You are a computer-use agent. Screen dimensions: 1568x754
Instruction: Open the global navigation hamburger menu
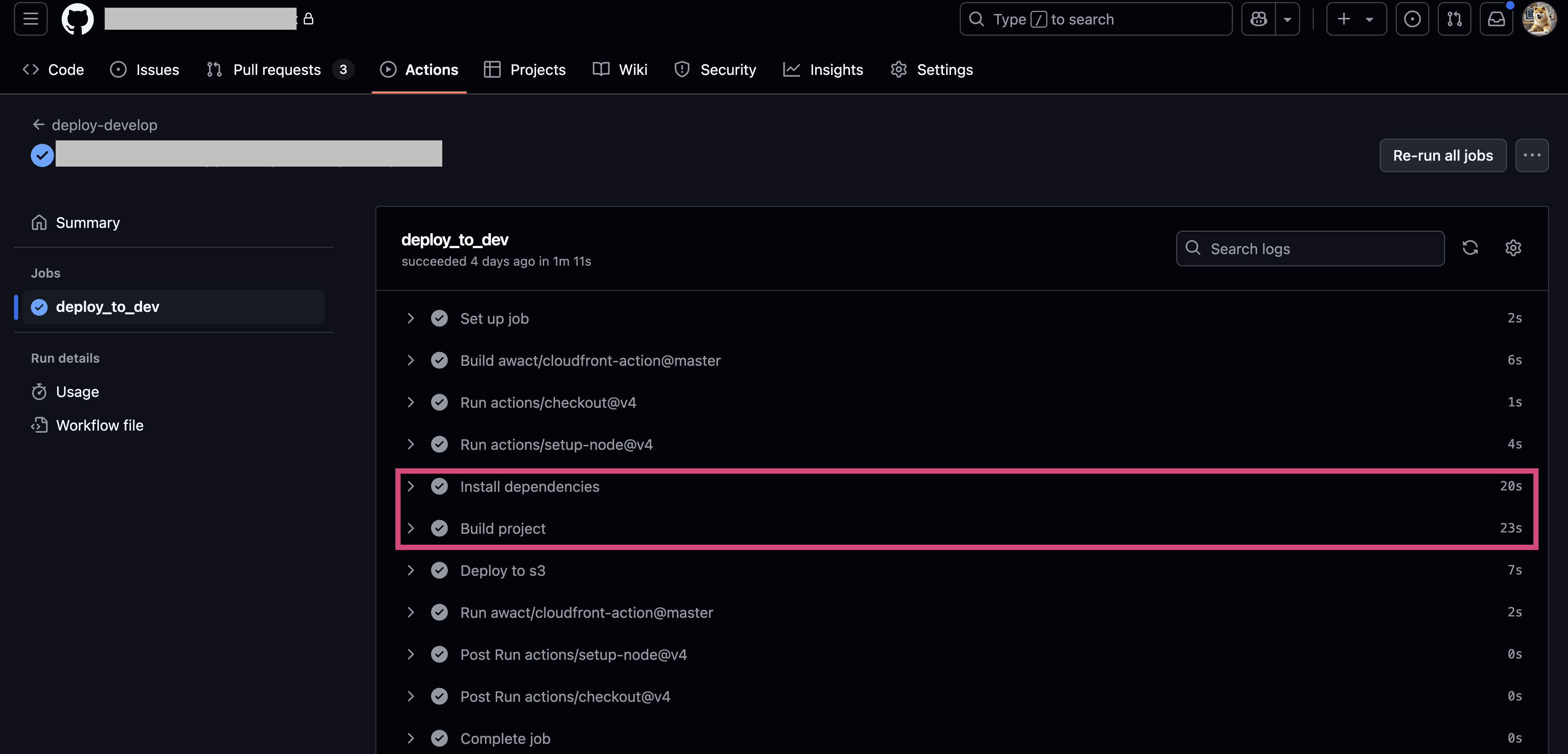(30, 19)
